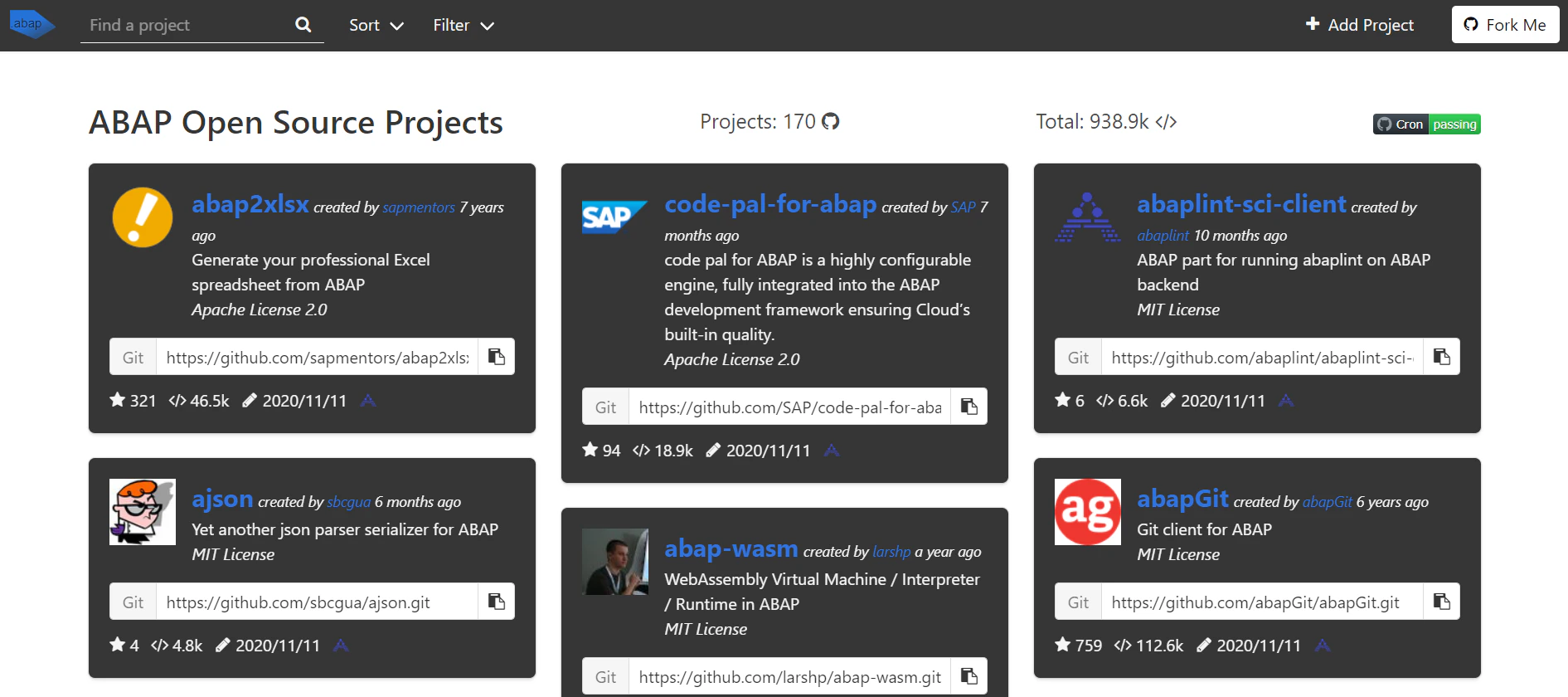Open the Sort dropdown

point(376,25)
